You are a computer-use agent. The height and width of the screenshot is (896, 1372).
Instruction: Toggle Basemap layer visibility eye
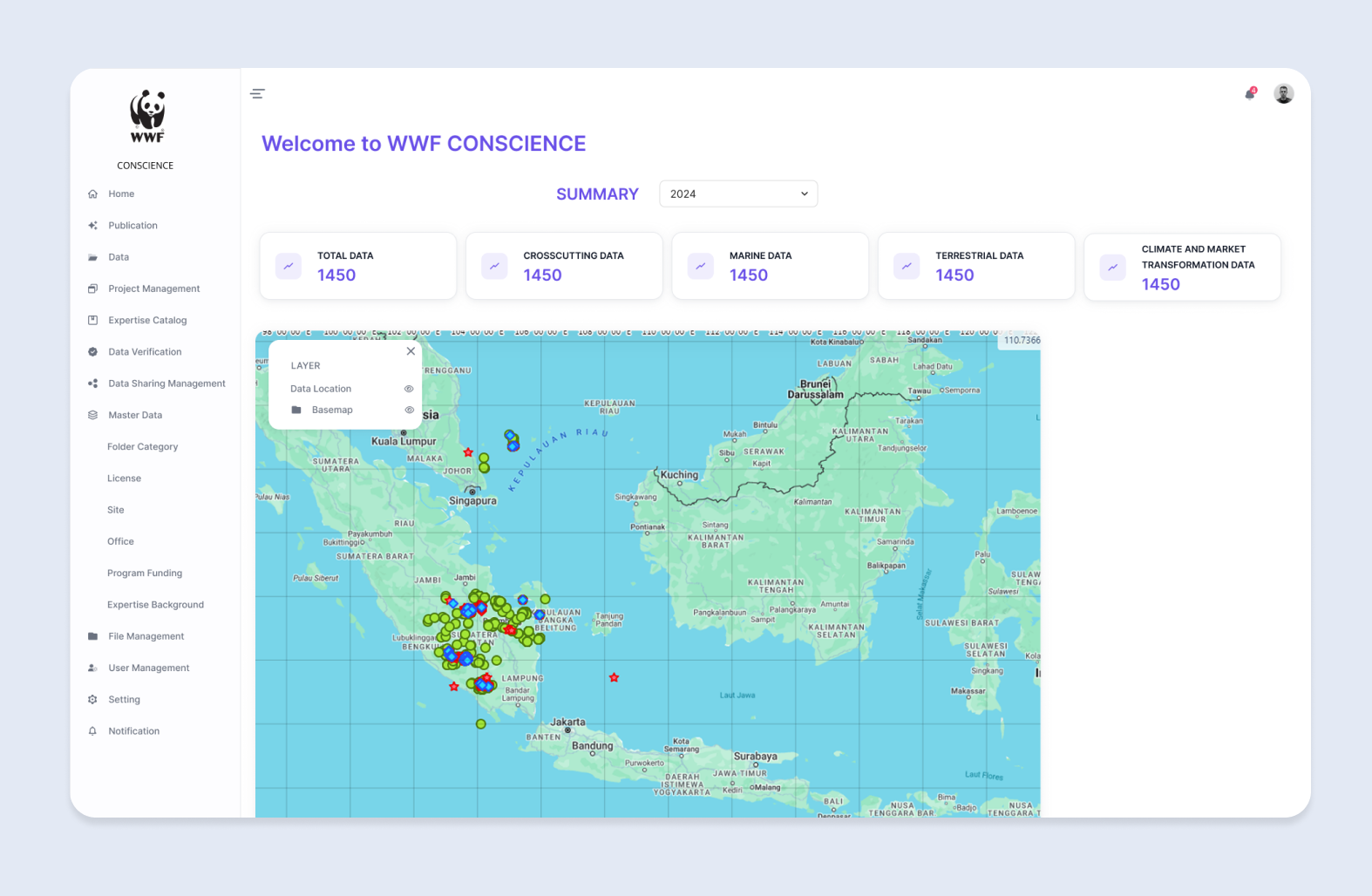(x=409, y=410)
